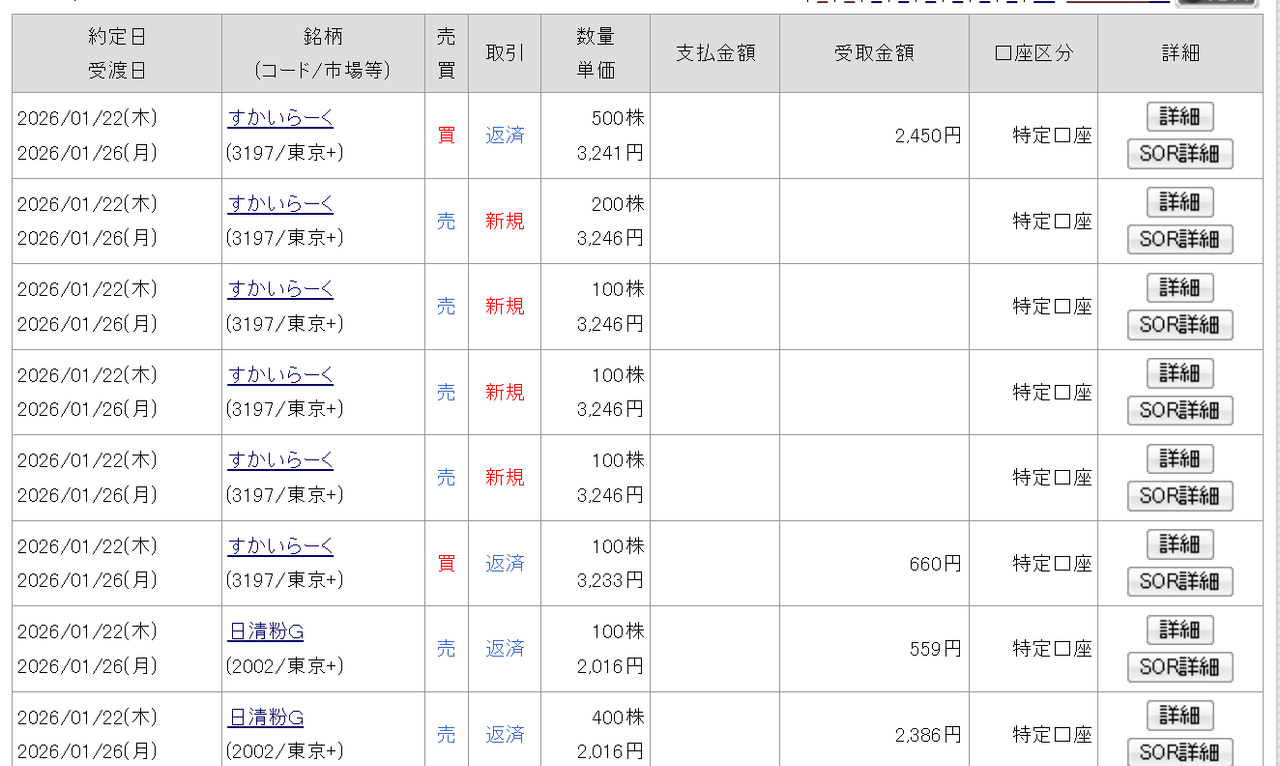This screenshot has height=766, width=1280.
Task: View 詳細 for the 200株 新規 sell order
Action: pos(1179,202)
